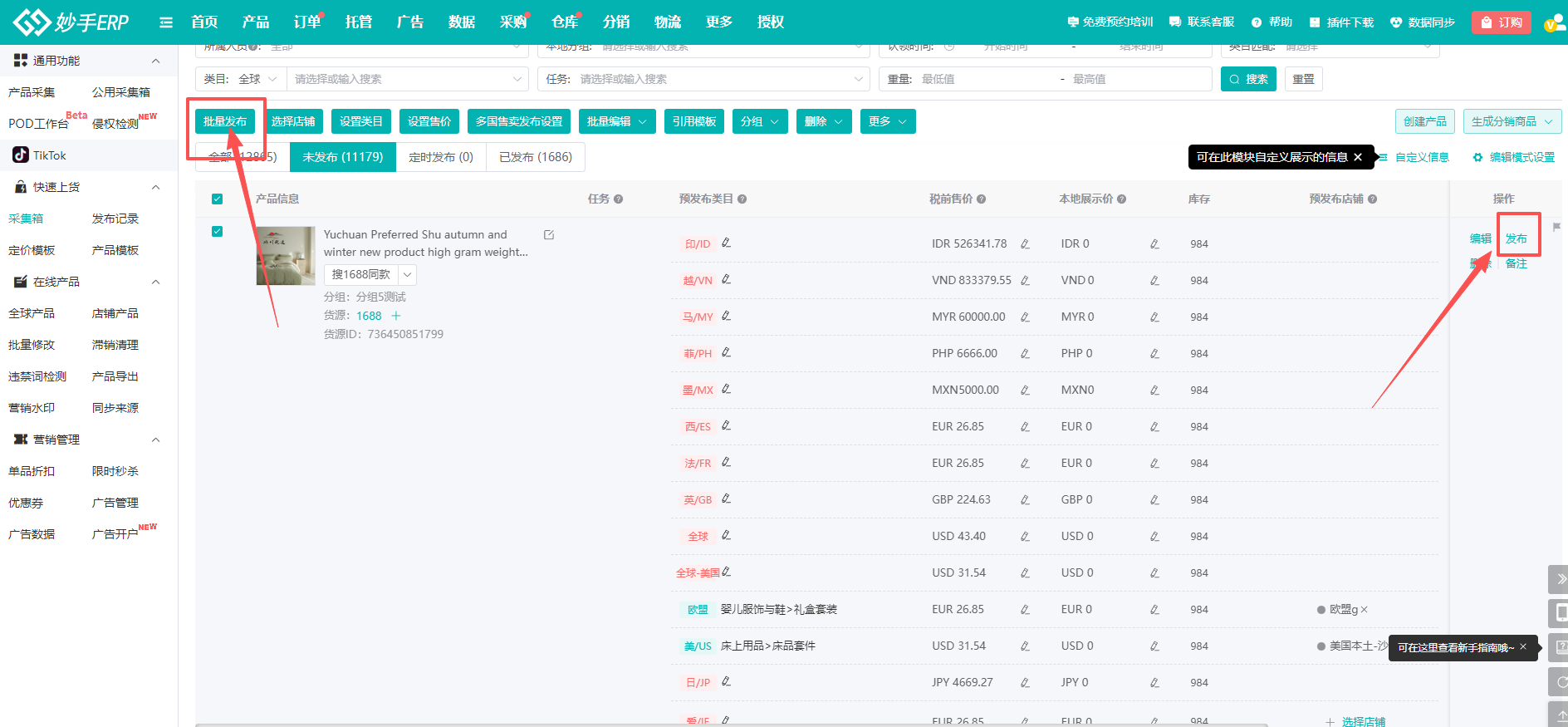This screenshot has width=1568, height=727.
Task: Open the 删除 dropdown menu
Action: (823, 121)
